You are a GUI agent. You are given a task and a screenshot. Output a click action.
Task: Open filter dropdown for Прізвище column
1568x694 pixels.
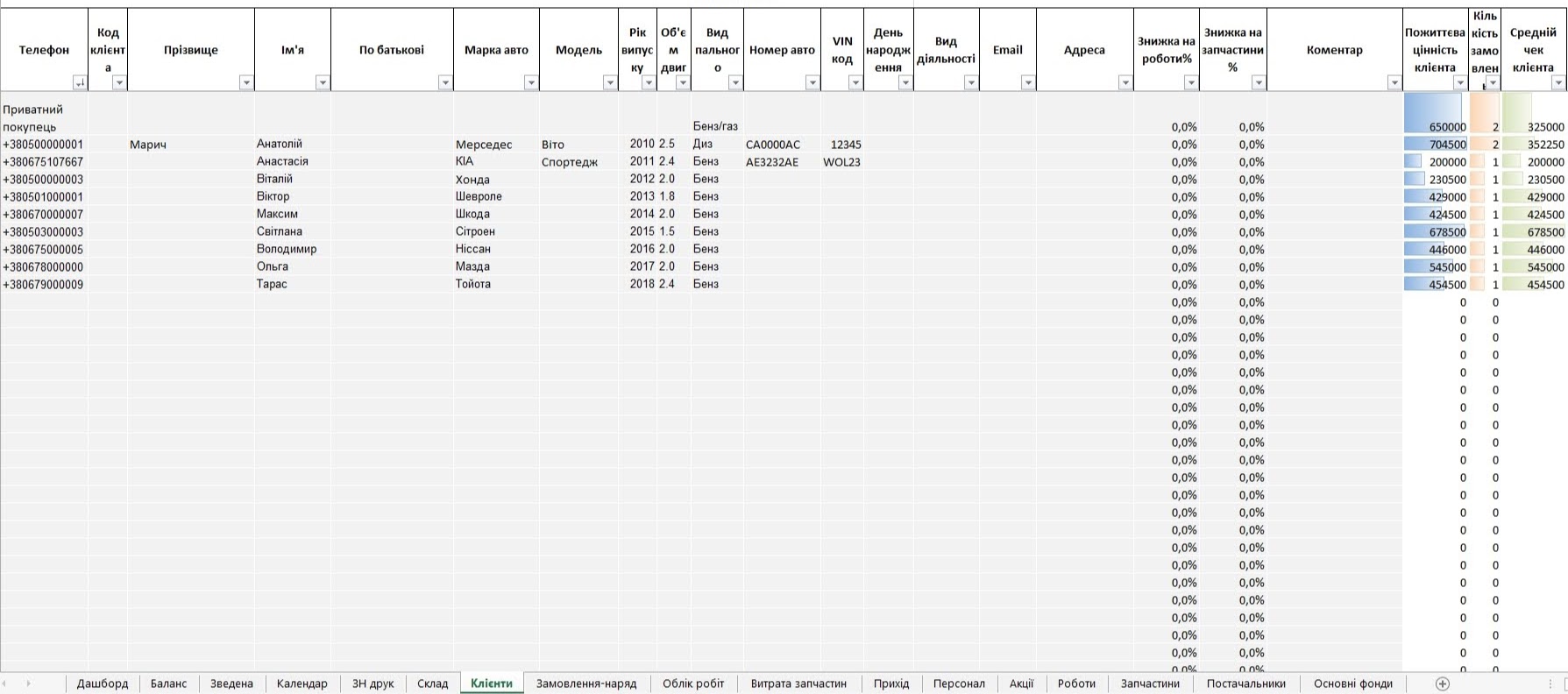coord(246,83)
